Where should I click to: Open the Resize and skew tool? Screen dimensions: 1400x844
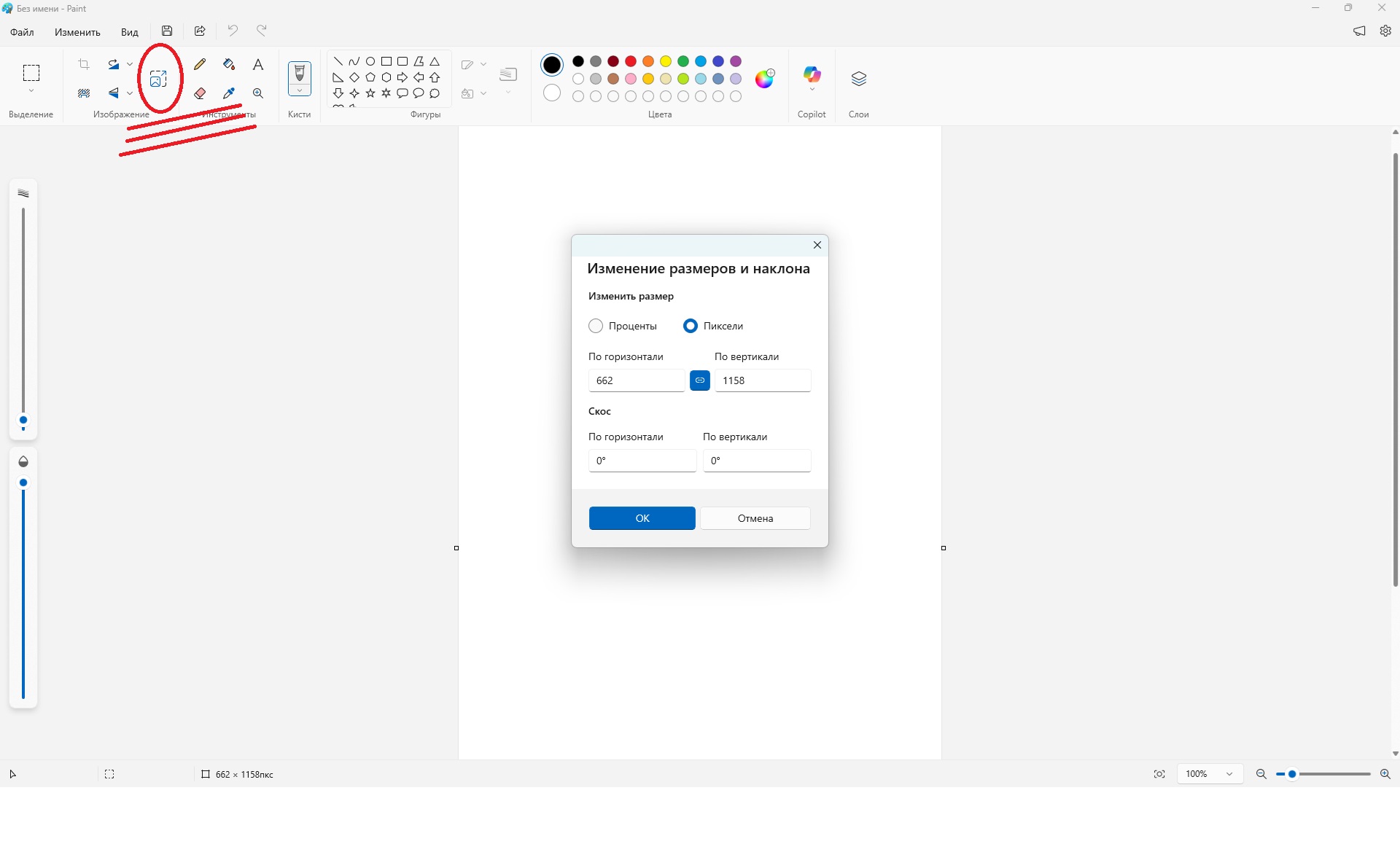point(158,79)
